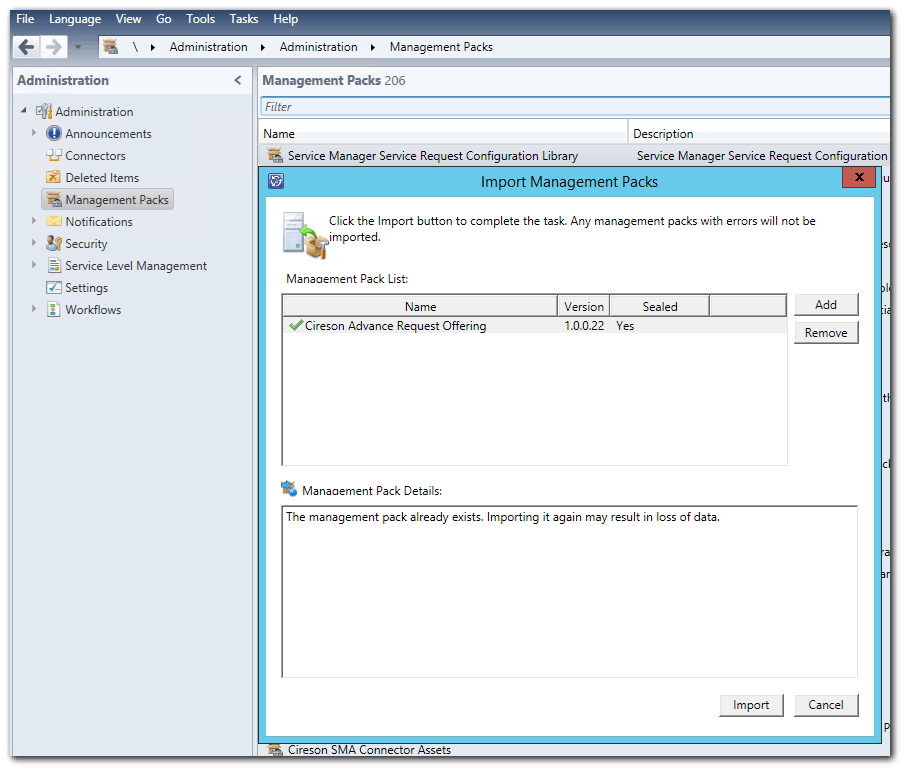
Task: Sort by the Sealed column header
Action: click(x=660, y=306)
